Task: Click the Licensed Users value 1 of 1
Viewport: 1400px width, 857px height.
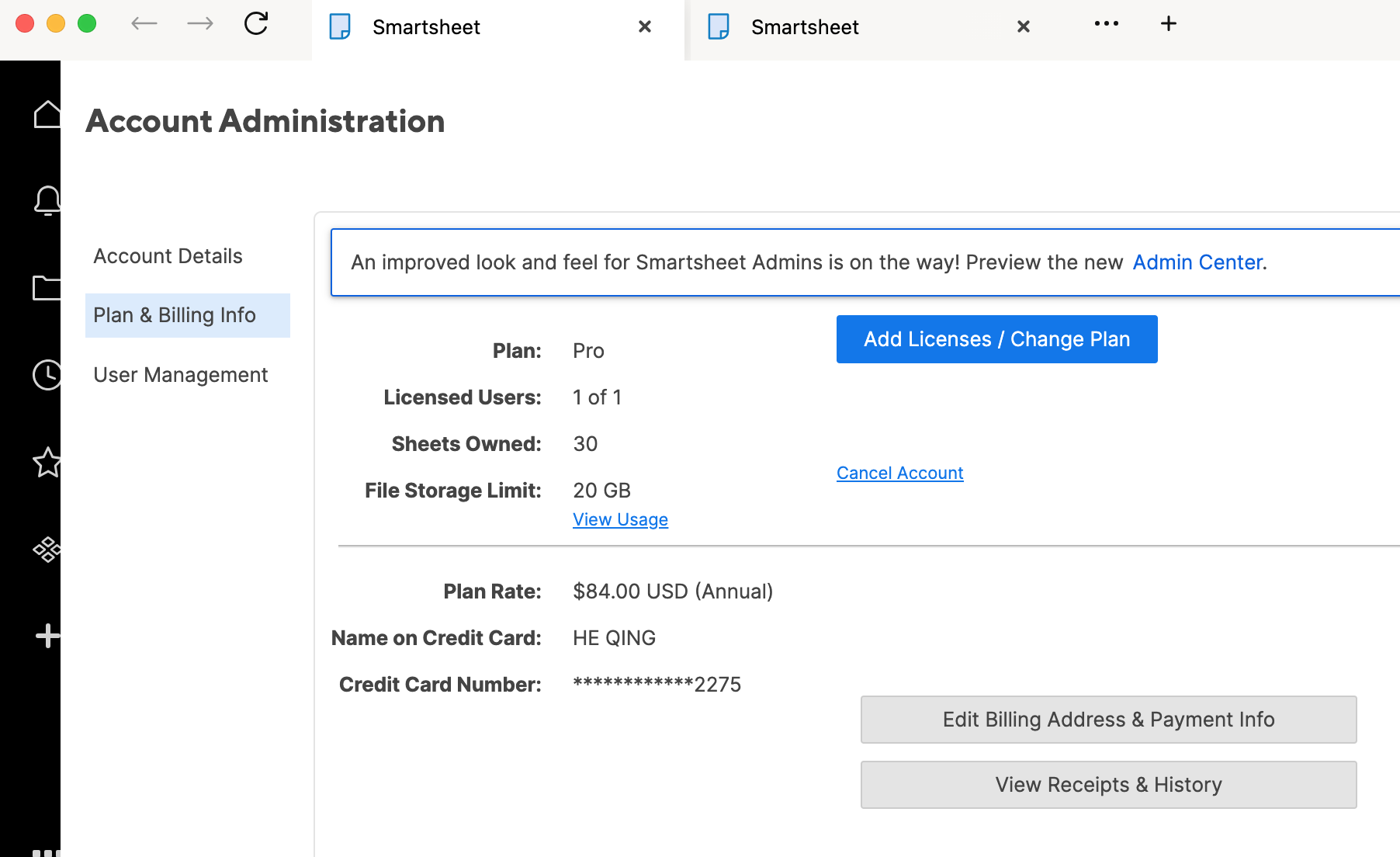Action: tap(597, 397)
